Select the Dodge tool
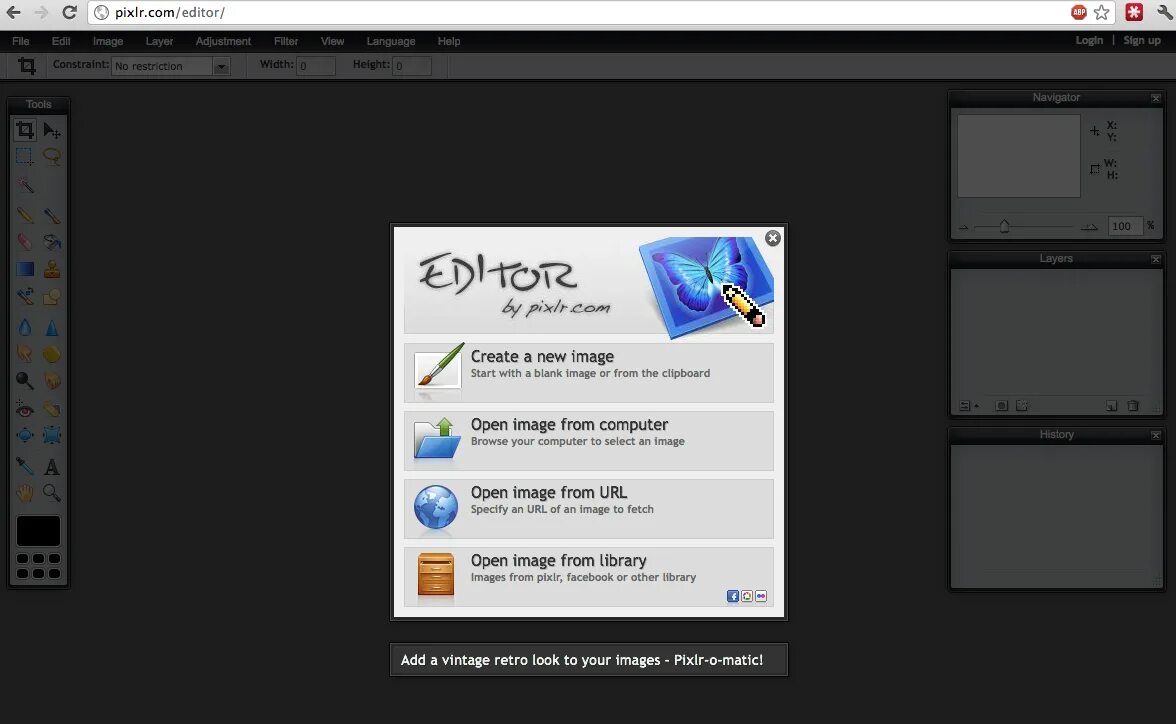The height and width of the screenshot is (724, 1176). 25,380
